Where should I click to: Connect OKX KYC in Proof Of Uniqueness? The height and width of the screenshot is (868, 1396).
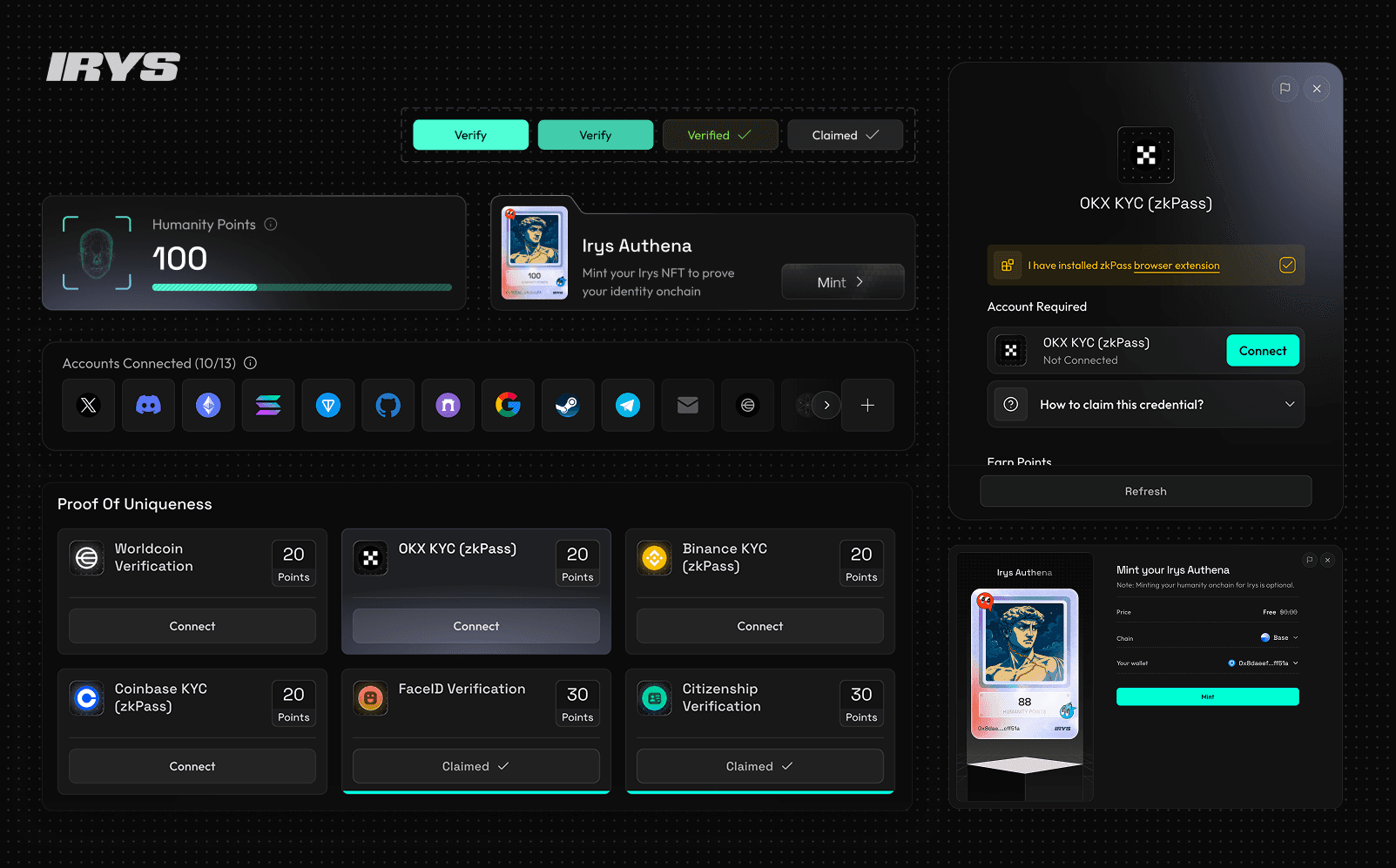pyautogui.click(x=476, y=626)
